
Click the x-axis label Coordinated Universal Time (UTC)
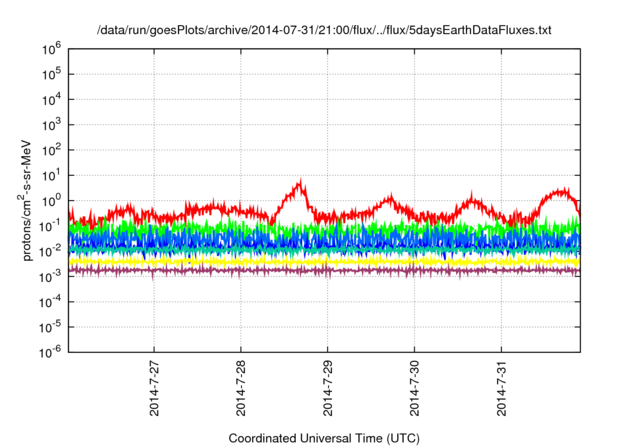pos(324,438)
